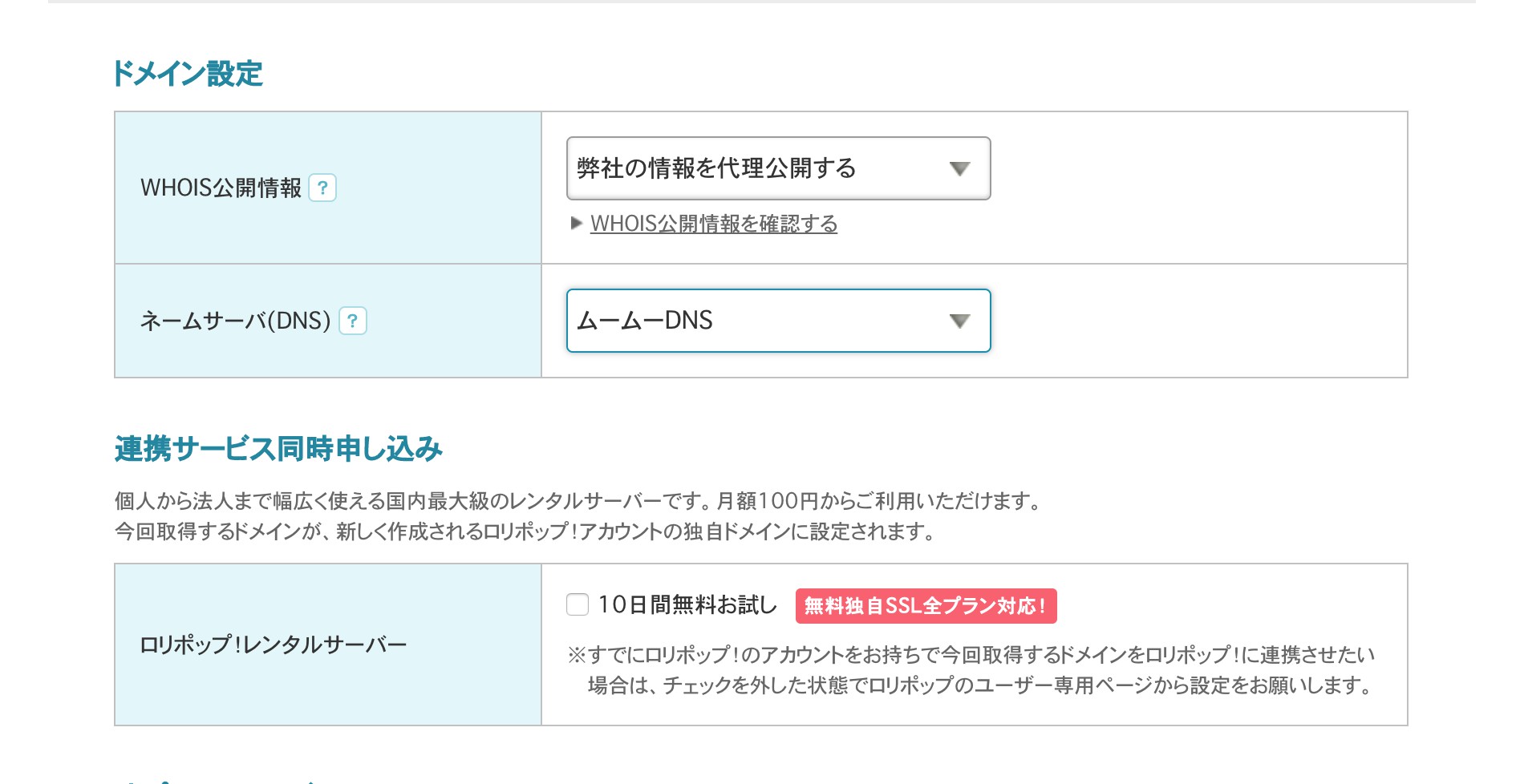This screenshot has width=1516, height=784.
Task: Open the ネームサーバ(DNS) help question-mark icon
Action: 353,321
